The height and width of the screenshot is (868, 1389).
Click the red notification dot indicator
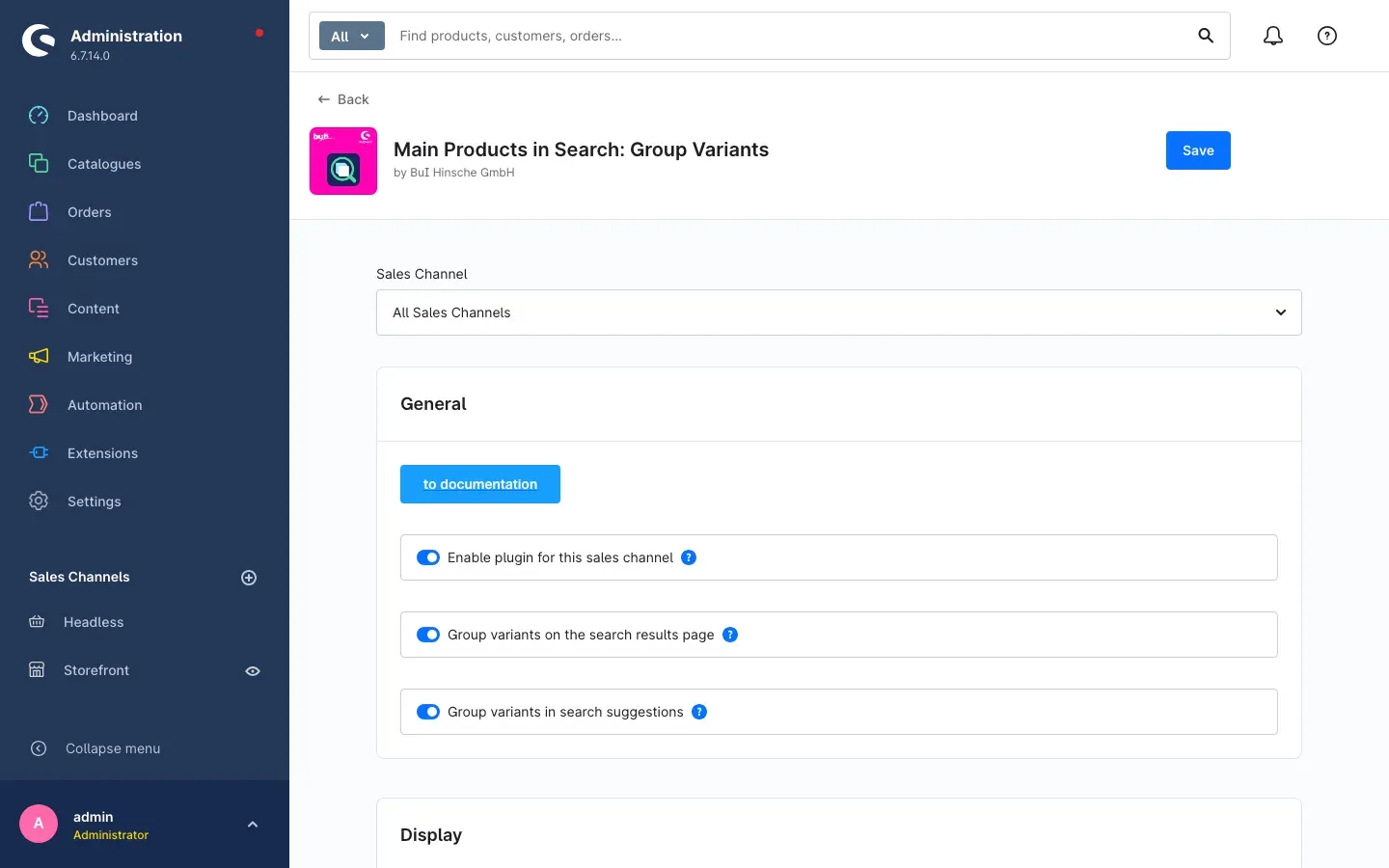point(259,33)
